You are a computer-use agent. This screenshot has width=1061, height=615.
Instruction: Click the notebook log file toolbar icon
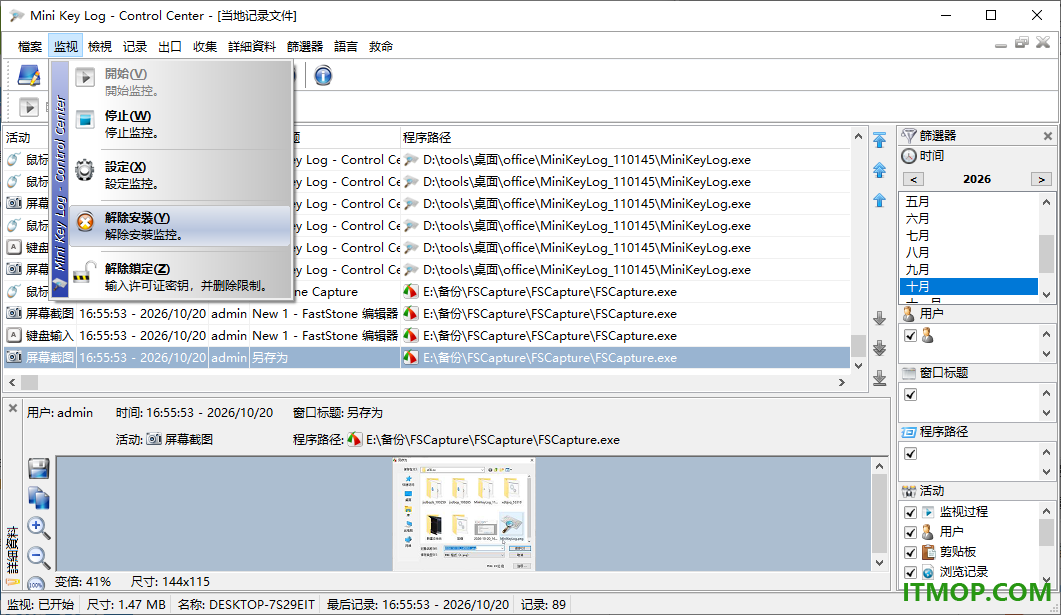(x=29, y=76)
